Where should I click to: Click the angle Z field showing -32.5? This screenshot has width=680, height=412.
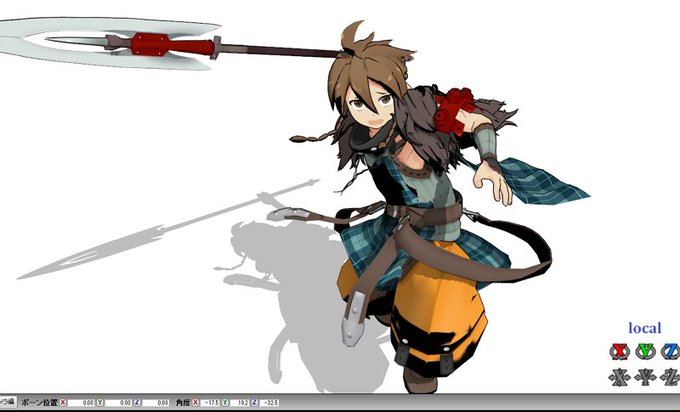tap(269, 402)
